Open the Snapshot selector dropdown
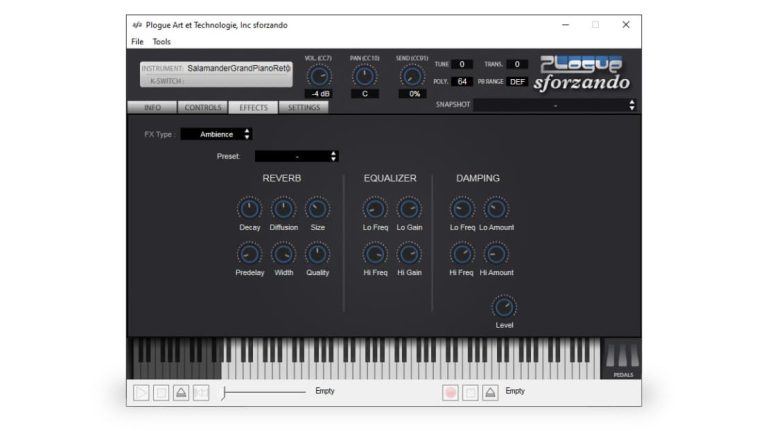The height and width of the screenshot is (431, 768). 555,105
